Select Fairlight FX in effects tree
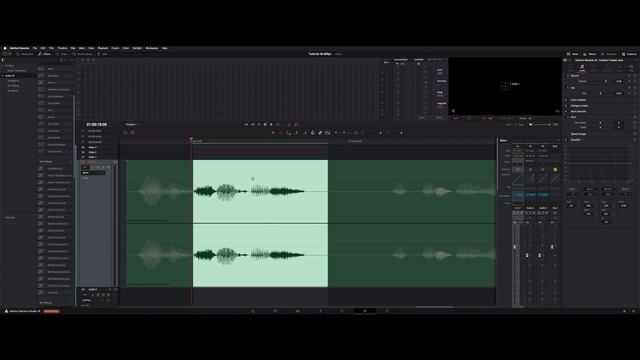This screenshot has width=640, height=360. 13,81
